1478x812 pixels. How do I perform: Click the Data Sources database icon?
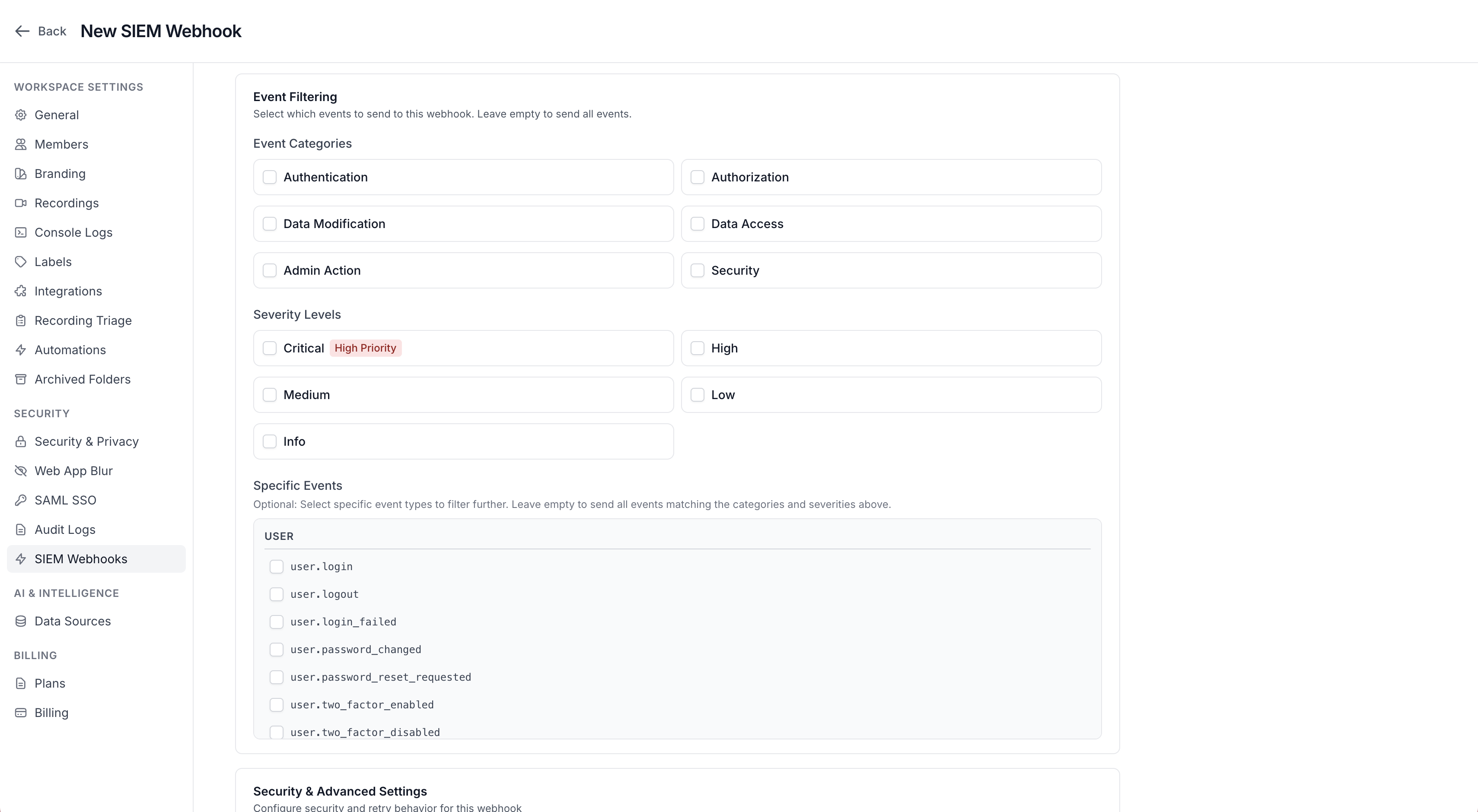coord(21,621)
